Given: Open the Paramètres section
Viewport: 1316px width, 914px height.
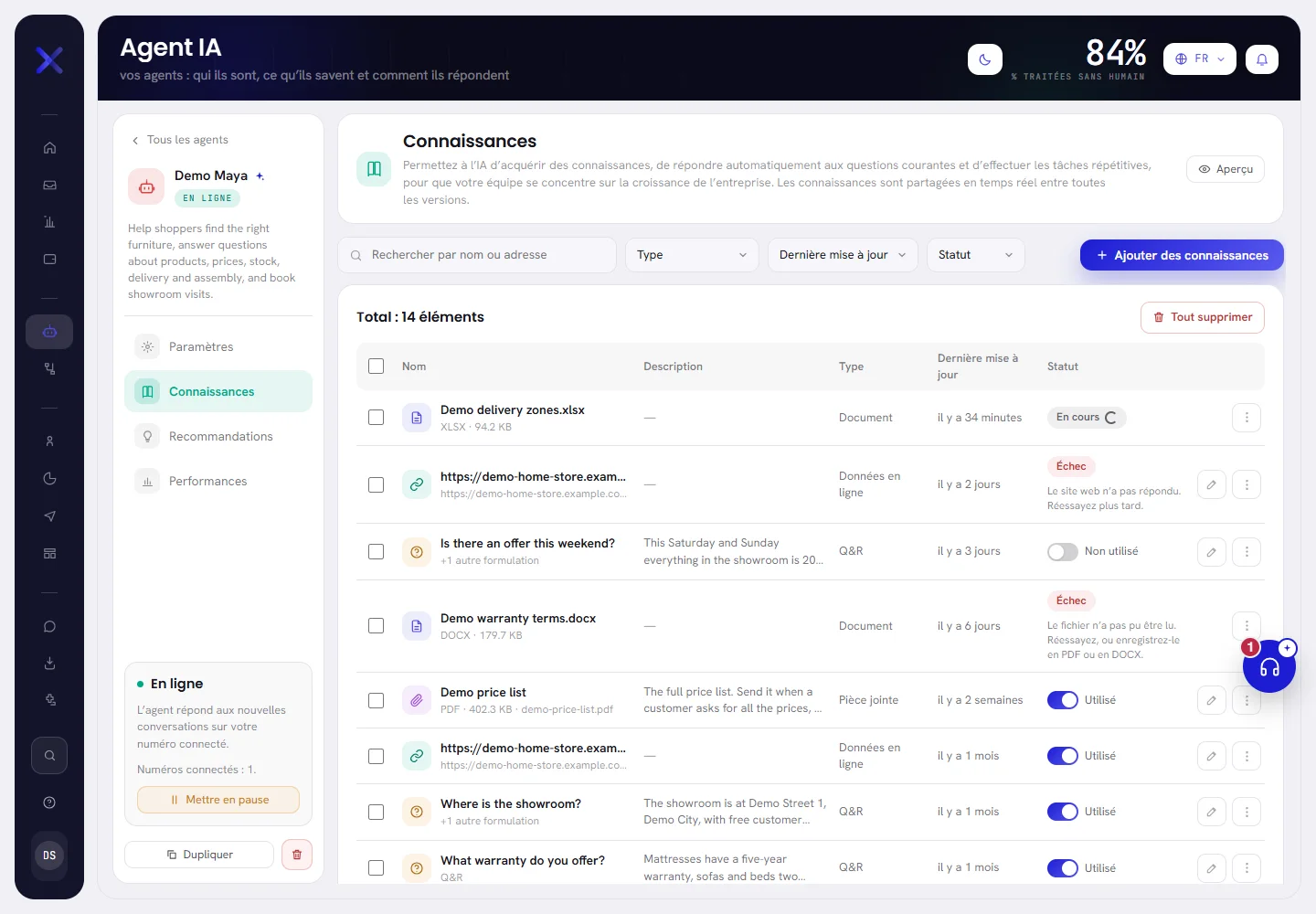Looking at the screenshot, I should tap(218, 347).
